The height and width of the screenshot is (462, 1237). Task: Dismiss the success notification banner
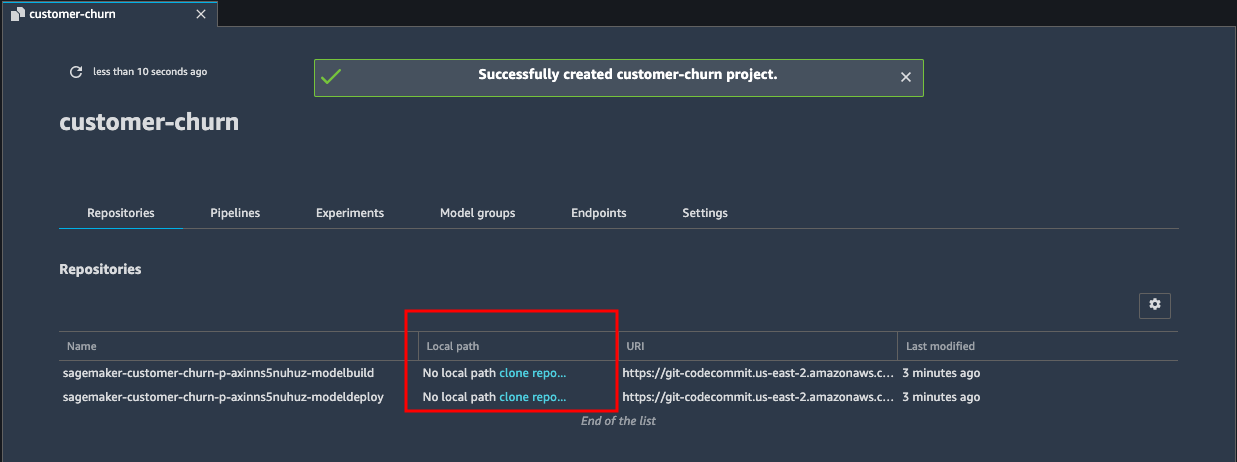pyautogui.click(x=906, y=77)
